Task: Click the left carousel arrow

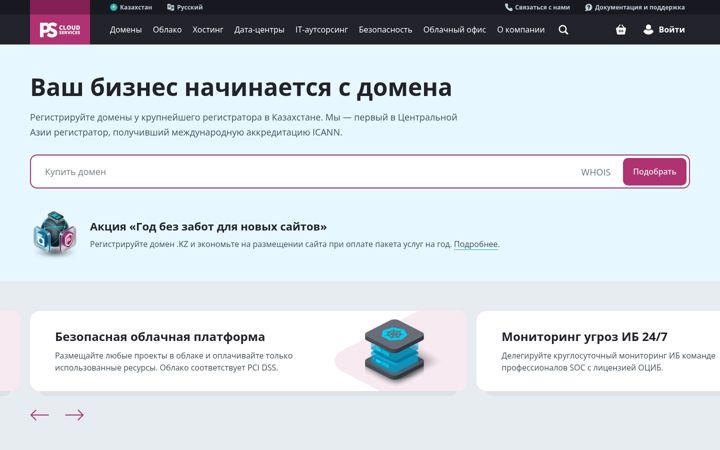Action: [x=39, y=415]
